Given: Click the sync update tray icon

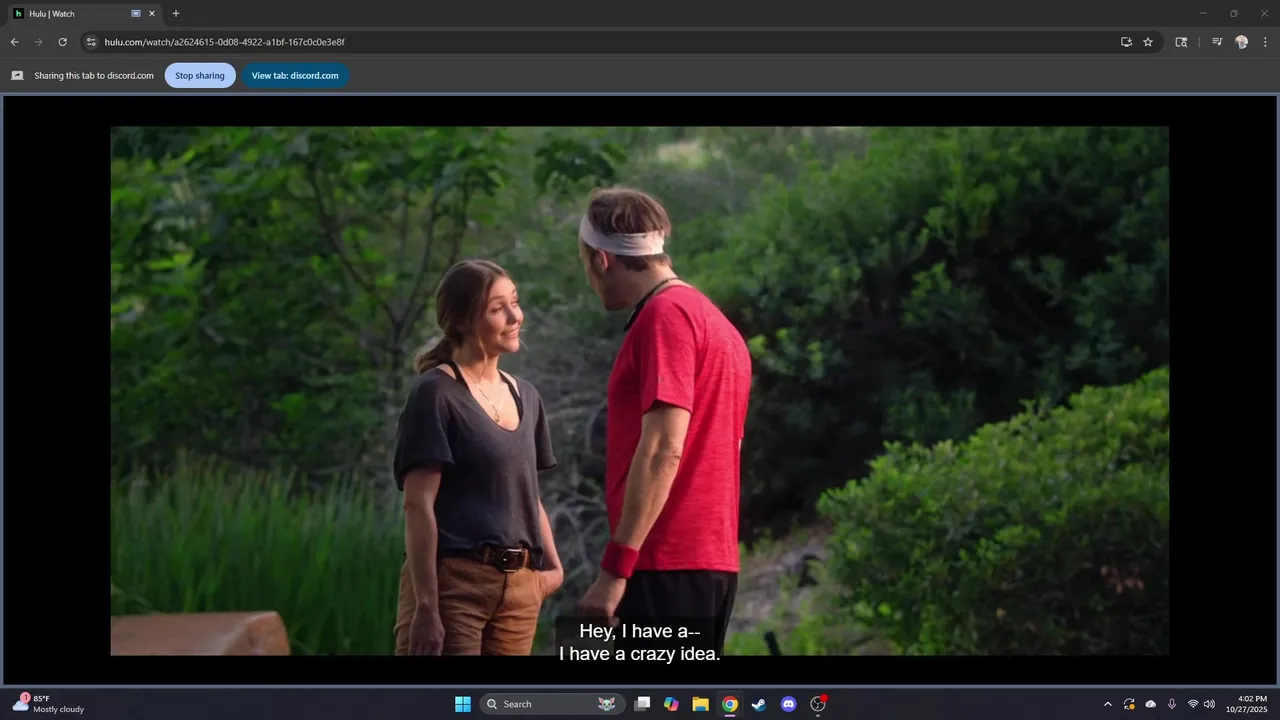Looking at the screenshot, I should 1129,704.
